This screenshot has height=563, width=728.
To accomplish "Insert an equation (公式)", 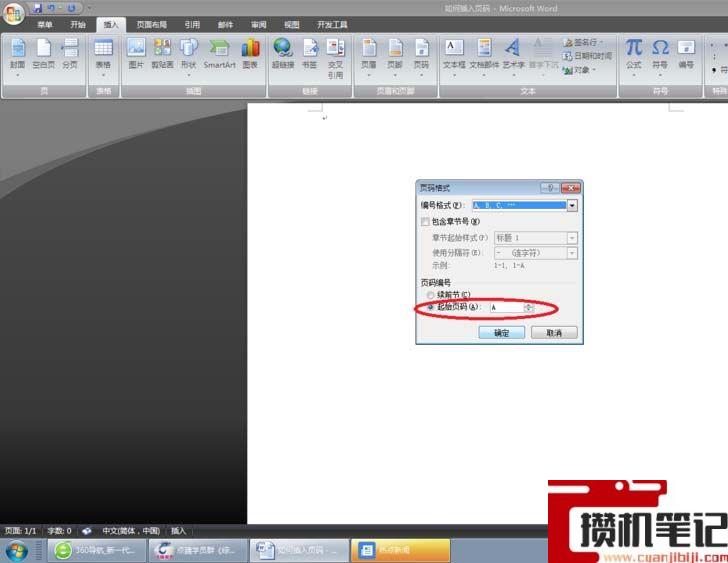I will click(x=634, y=57).
